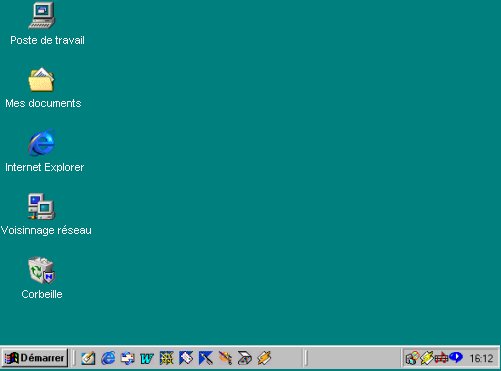Open the Démarrer start menu

pos(35,358)
